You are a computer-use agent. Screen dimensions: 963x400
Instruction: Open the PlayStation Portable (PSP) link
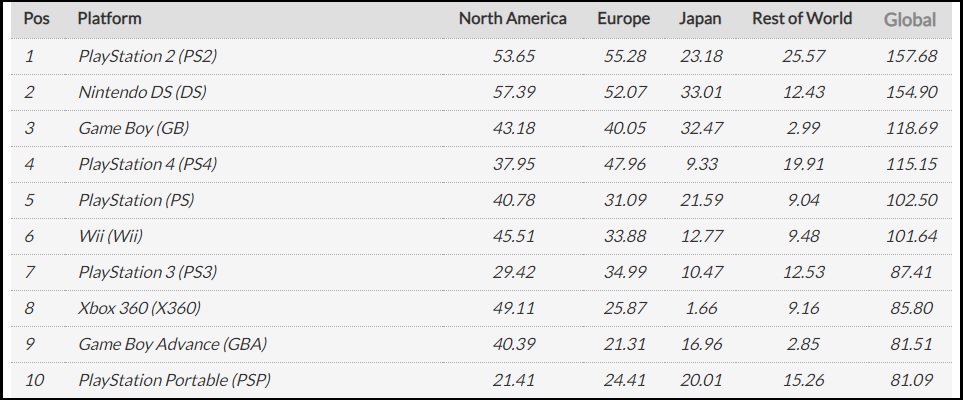click(x=174, y=380)
